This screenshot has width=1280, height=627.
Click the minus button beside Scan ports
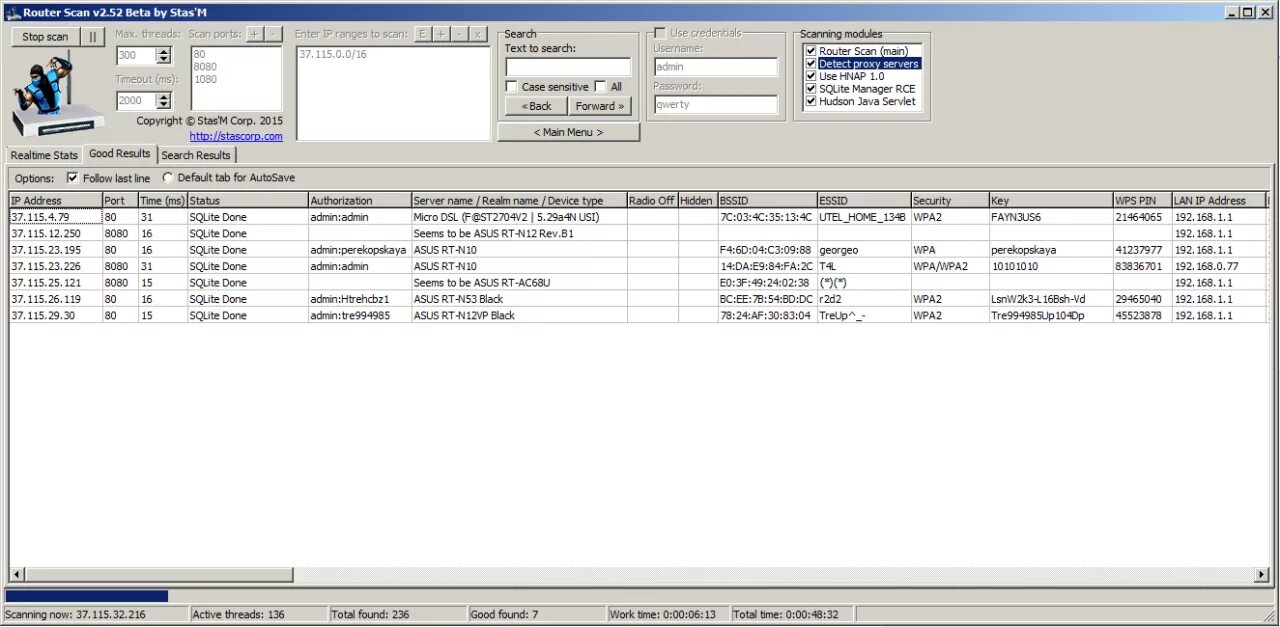[x=274, y=33]
